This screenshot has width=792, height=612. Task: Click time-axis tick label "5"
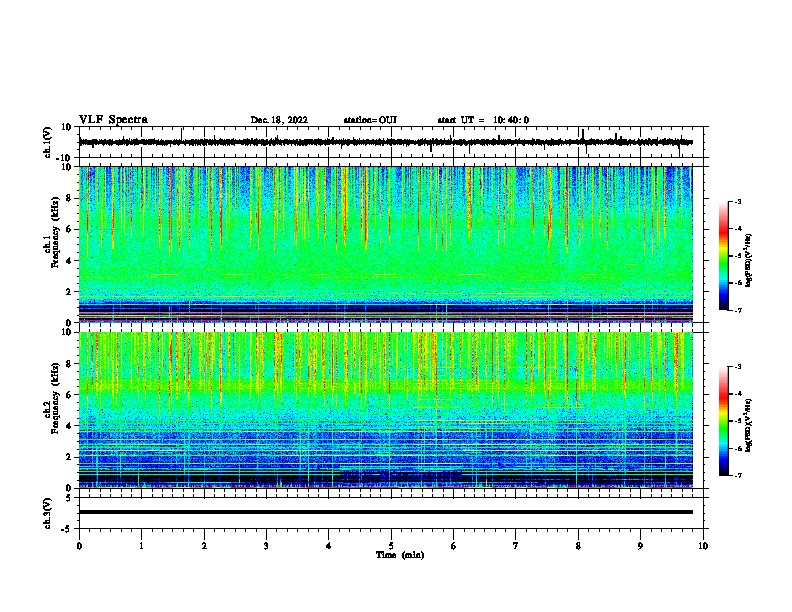[391, 546]
